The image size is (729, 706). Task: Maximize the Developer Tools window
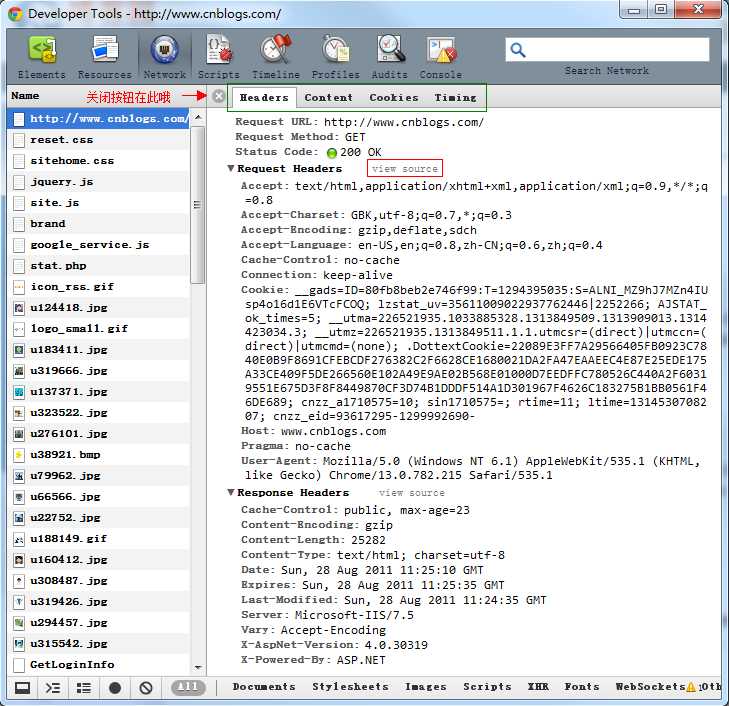(x=661, y=9)
